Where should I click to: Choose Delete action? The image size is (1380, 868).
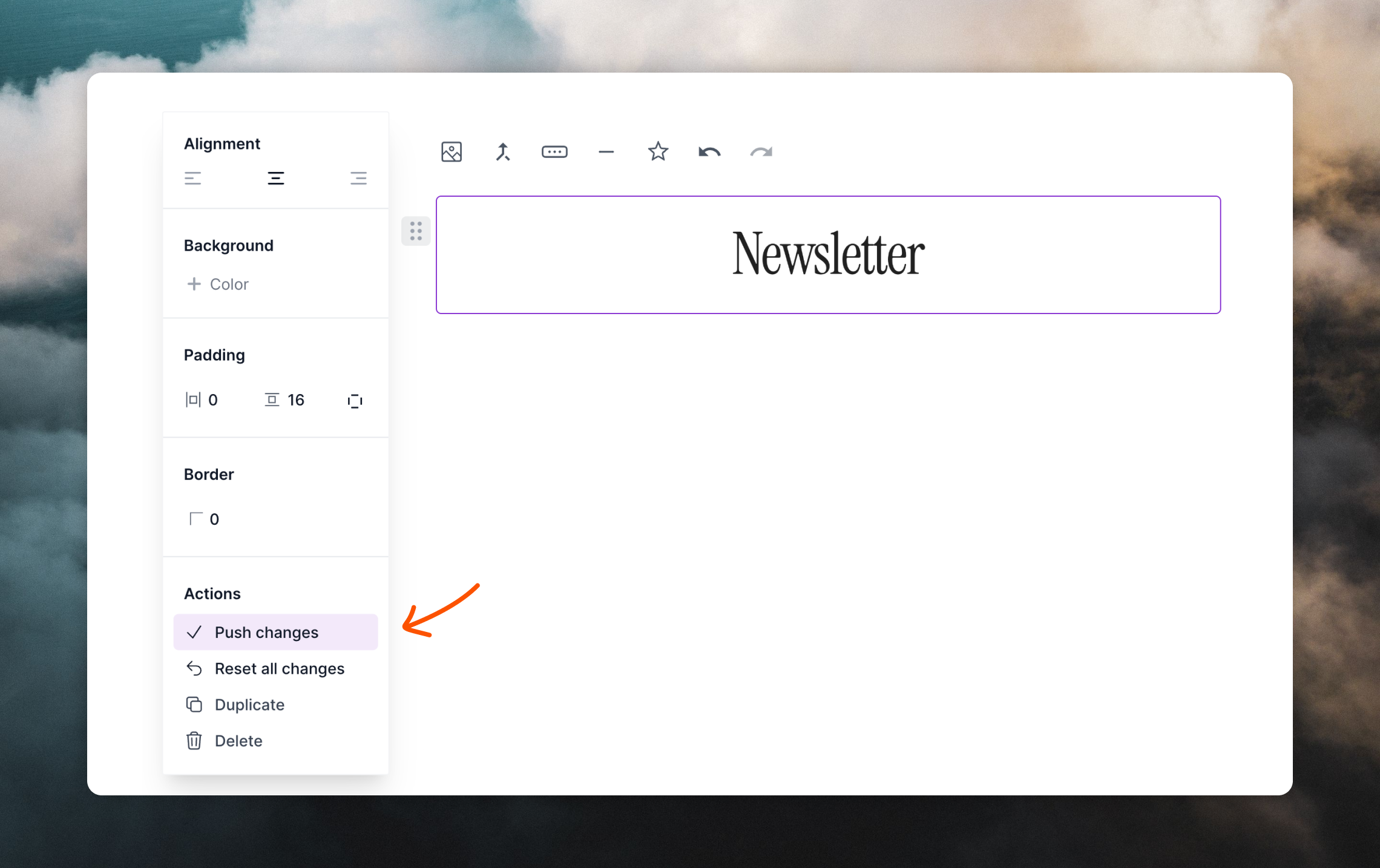(276, 741)
